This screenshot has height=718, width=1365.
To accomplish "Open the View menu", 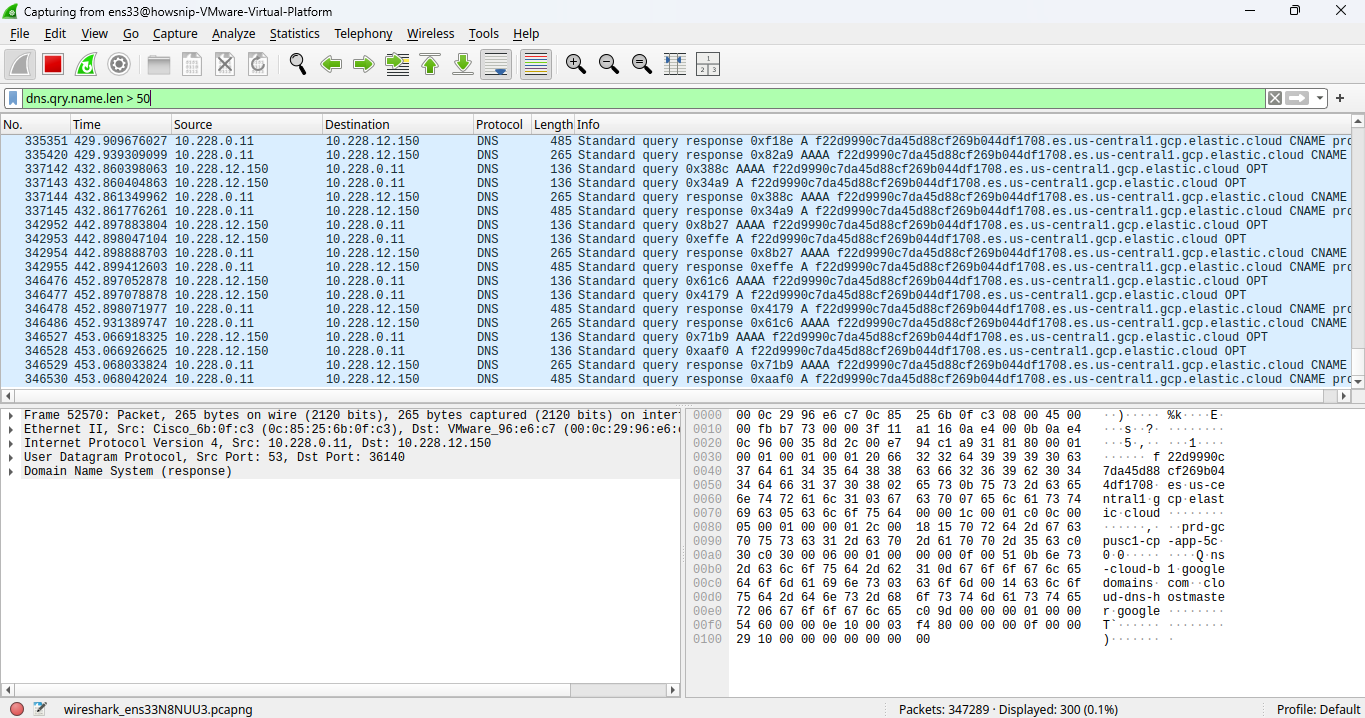I will pos(95,33).
